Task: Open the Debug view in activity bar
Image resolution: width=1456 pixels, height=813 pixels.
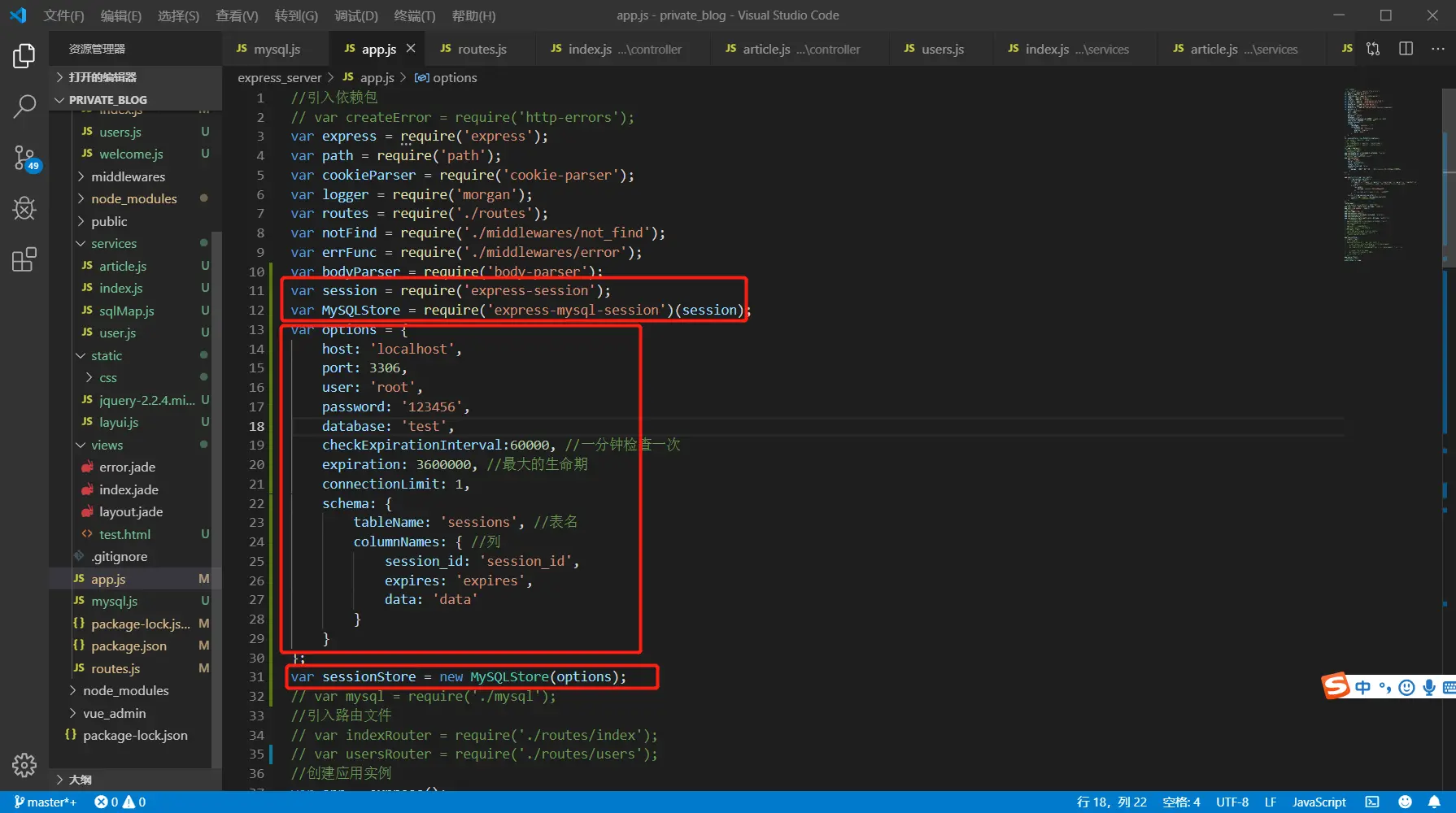Action: point(24,209)
